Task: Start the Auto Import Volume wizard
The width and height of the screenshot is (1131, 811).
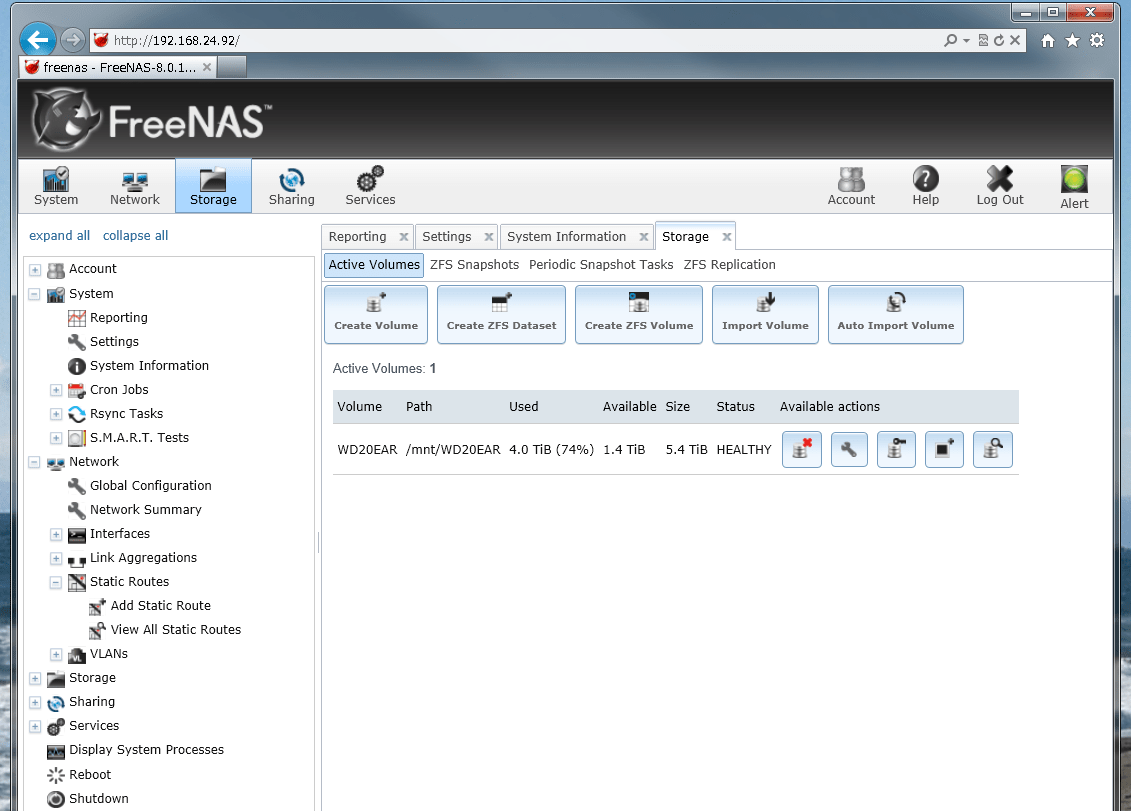Action: pos(895,314)
